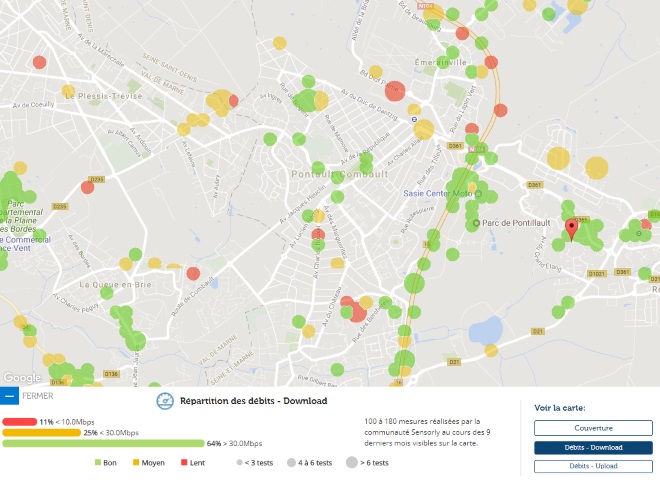This screenshot has height=487, width=660.
Task: Click the Google logo on the map
Action: click(20, 378)
